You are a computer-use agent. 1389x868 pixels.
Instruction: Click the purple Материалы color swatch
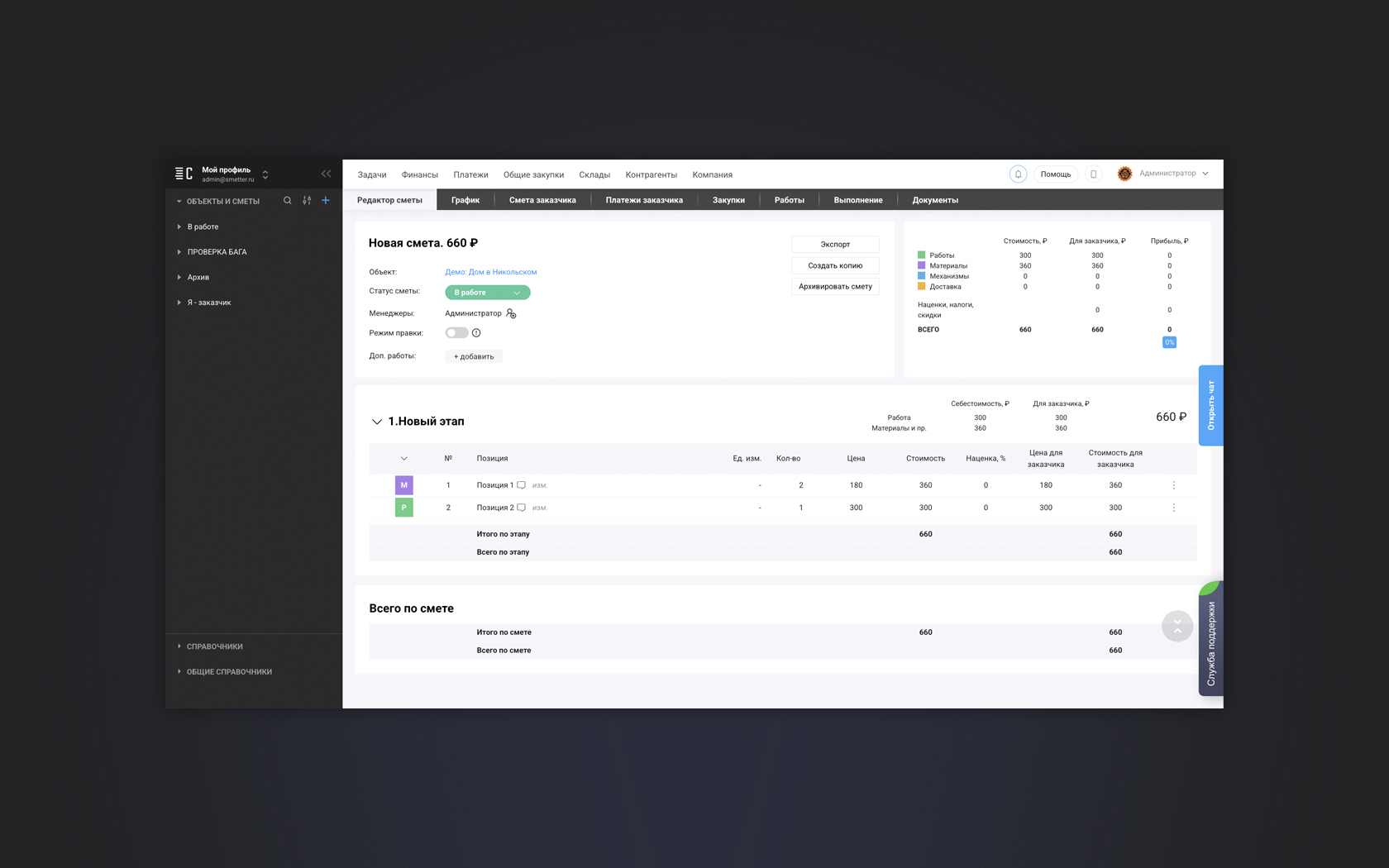click(x=921, y=265)
